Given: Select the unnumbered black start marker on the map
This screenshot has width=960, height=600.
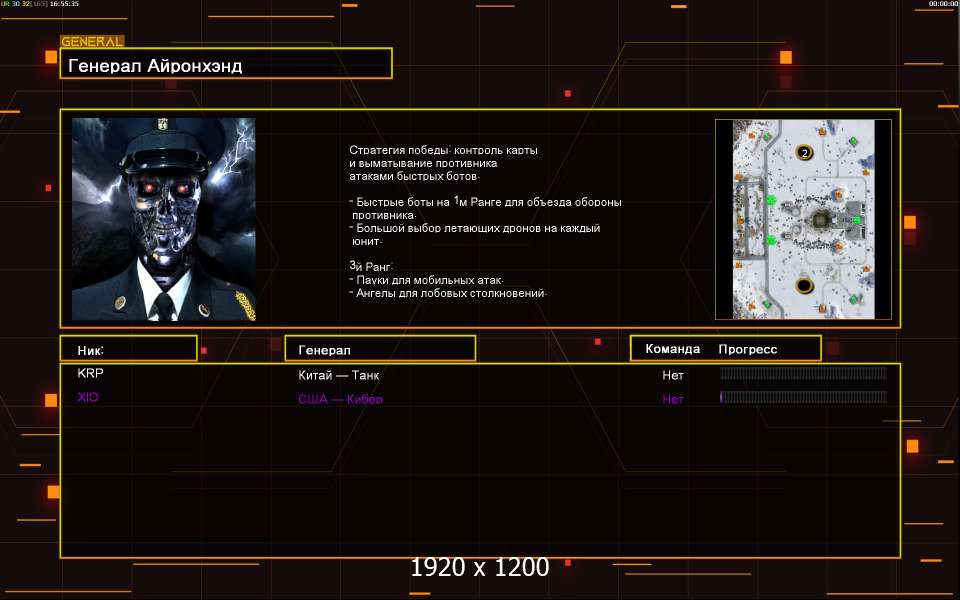Looking at the screenshot, I should tap(804, 285).
